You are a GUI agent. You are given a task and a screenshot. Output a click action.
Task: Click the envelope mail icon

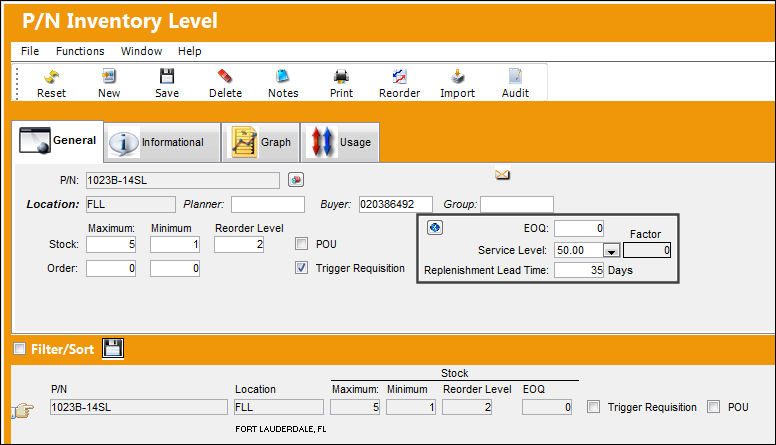point(502,174)
